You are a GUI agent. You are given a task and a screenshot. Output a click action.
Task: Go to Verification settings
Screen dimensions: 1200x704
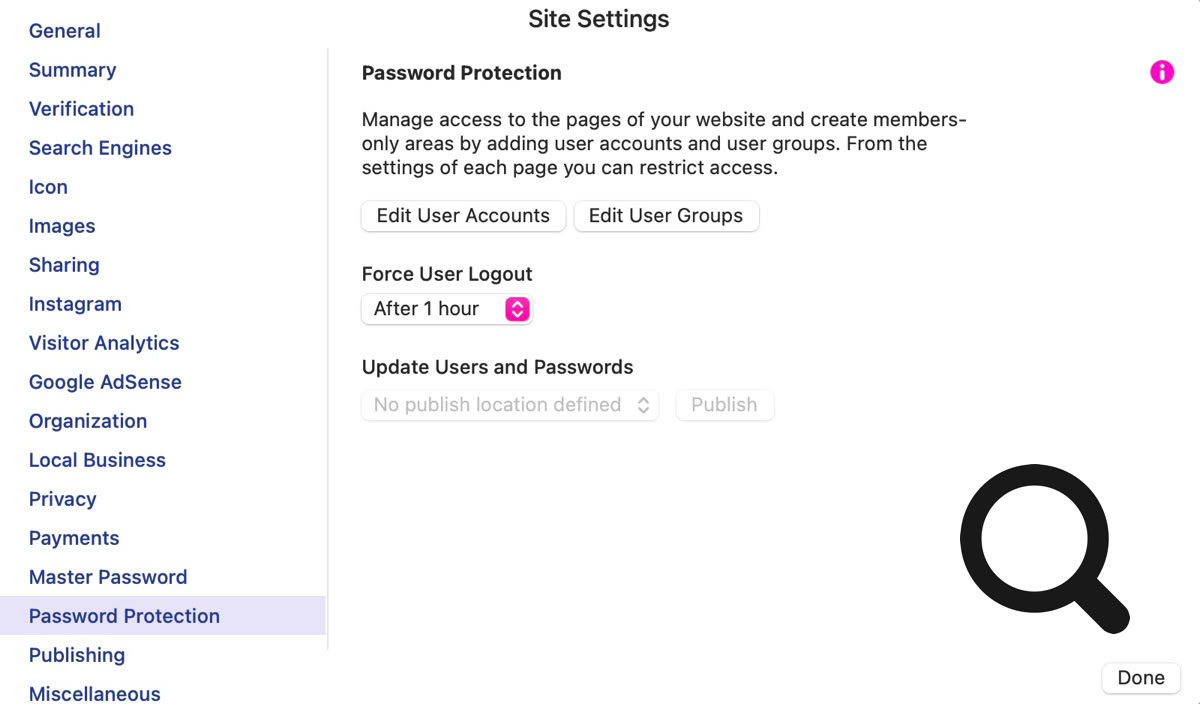pos(81,109)
